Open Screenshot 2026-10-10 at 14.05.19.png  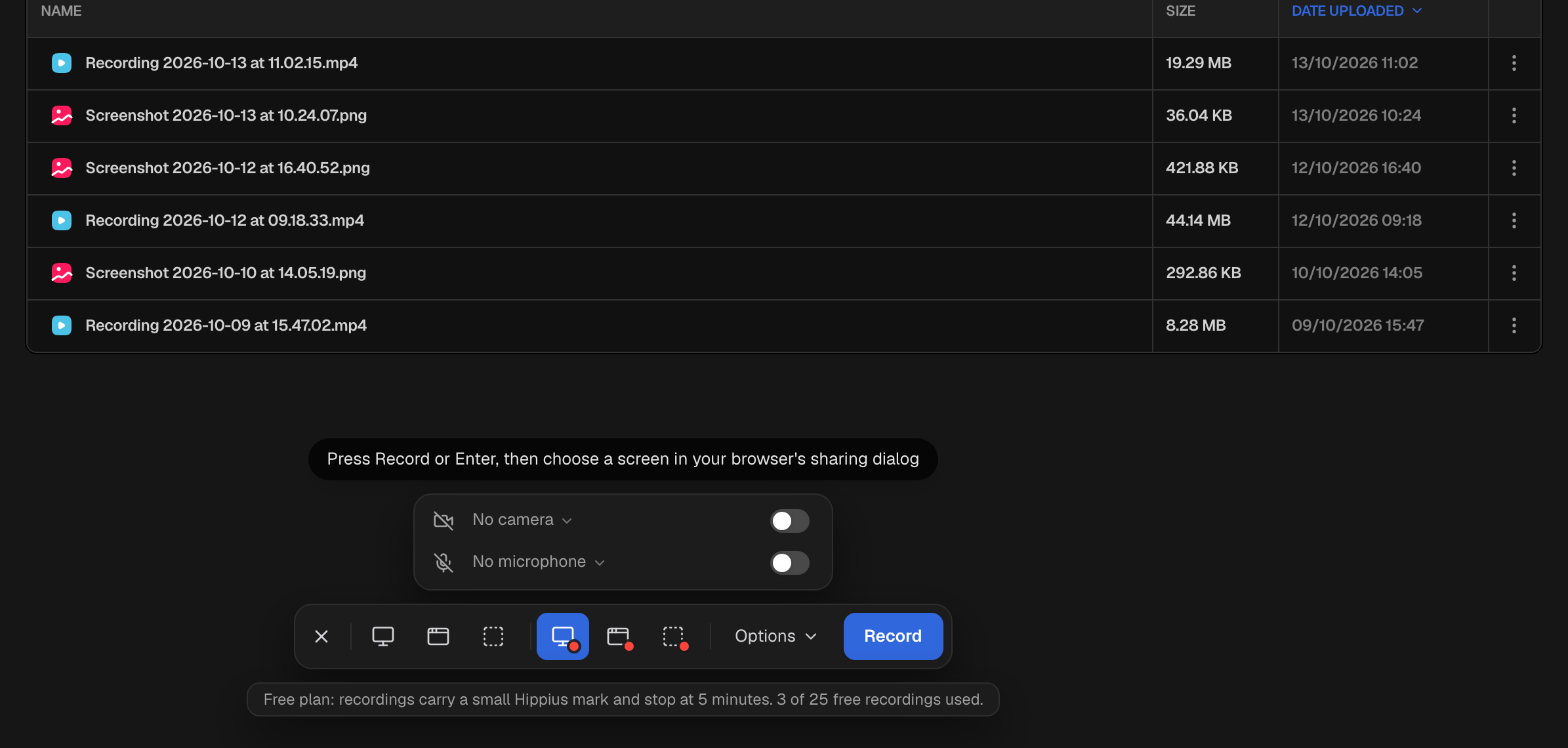[x=226, y=273]
